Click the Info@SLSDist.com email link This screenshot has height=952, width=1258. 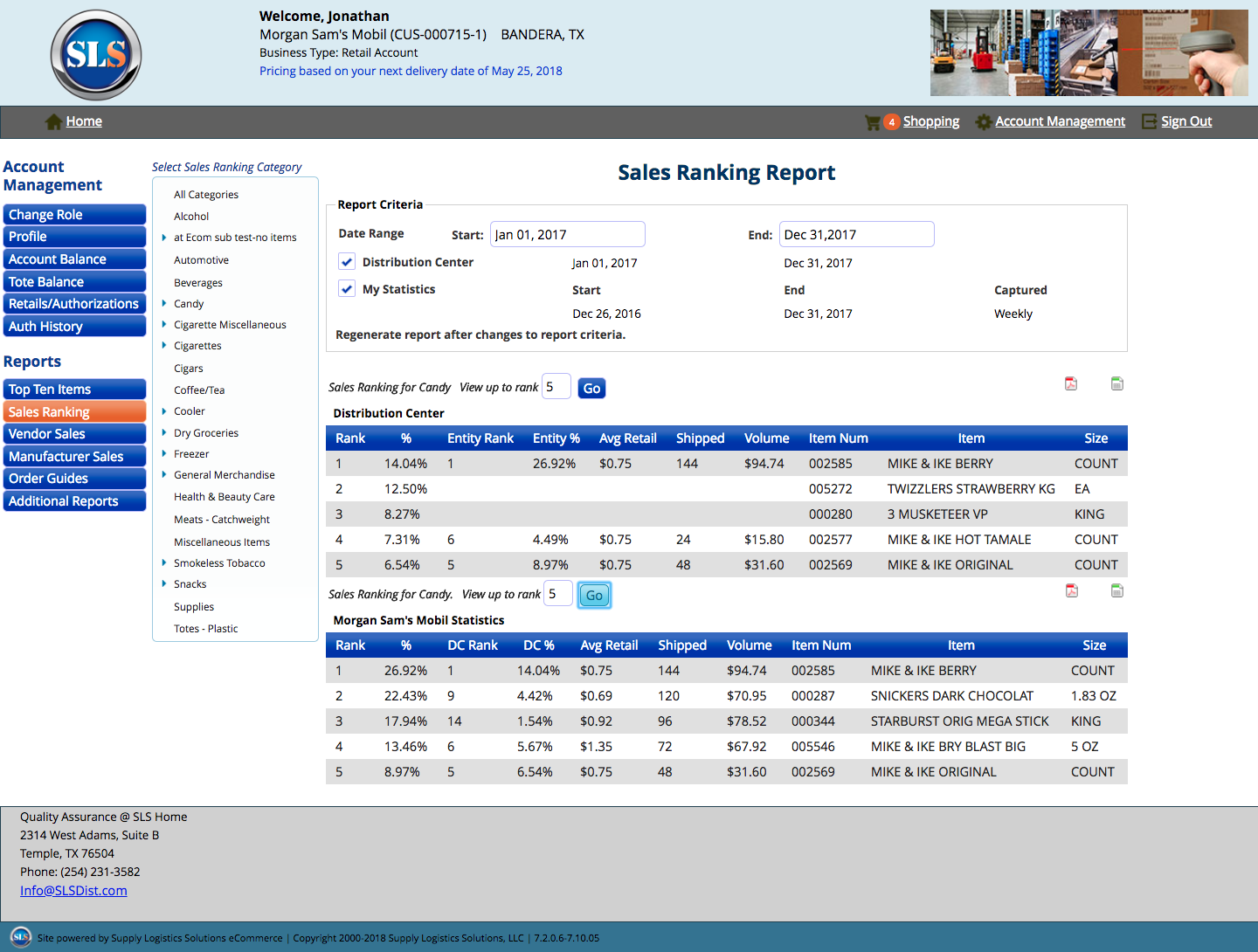73,891
